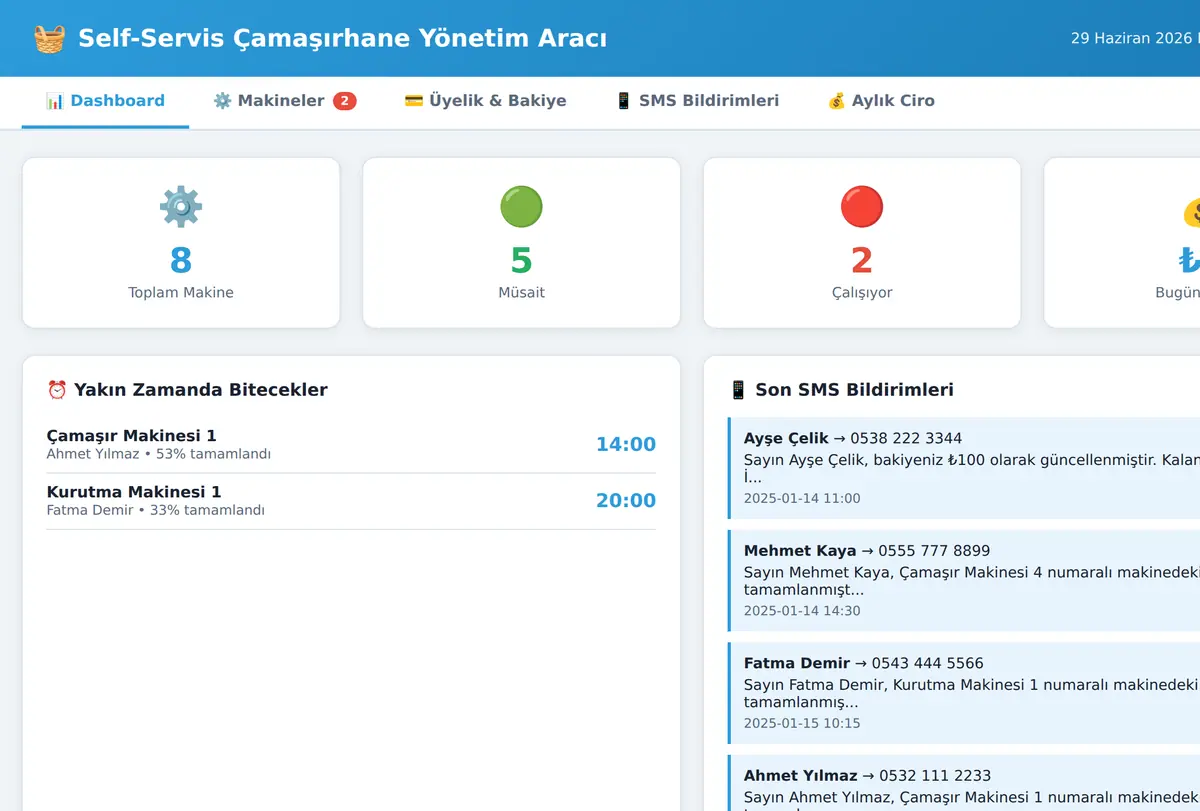Click the SMS message mentioning Kurutma Makinesi 1
Screen dimensions: 1200x811
coord(971,694)
